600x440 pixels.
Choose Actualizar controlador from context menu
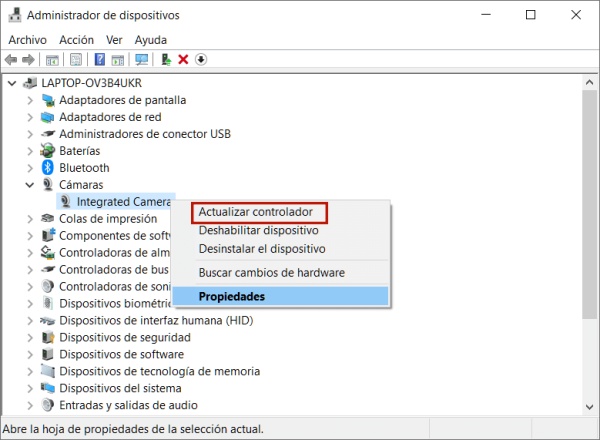point(256,212)
